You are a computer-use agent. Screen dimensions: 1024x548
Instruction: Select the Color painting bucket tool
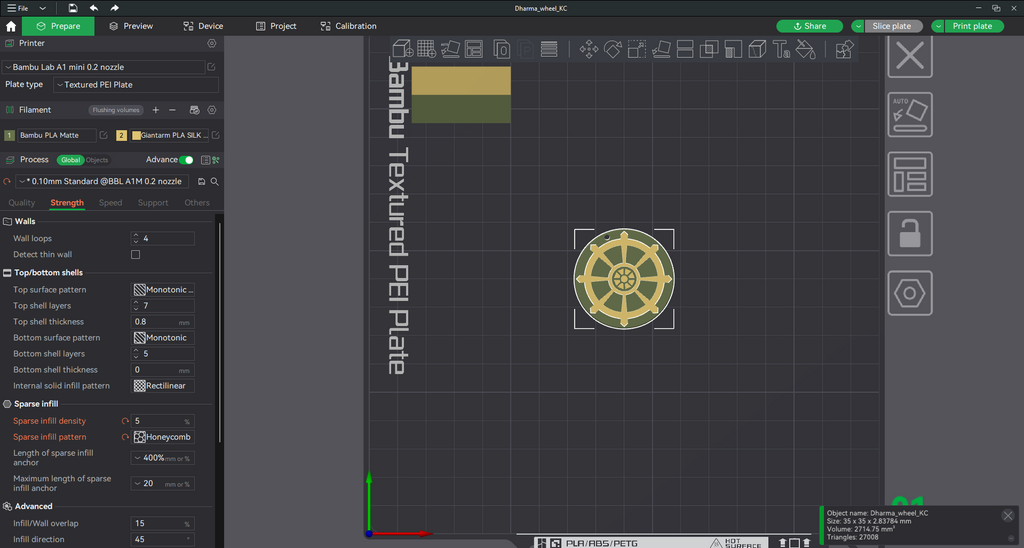(805, 49)
